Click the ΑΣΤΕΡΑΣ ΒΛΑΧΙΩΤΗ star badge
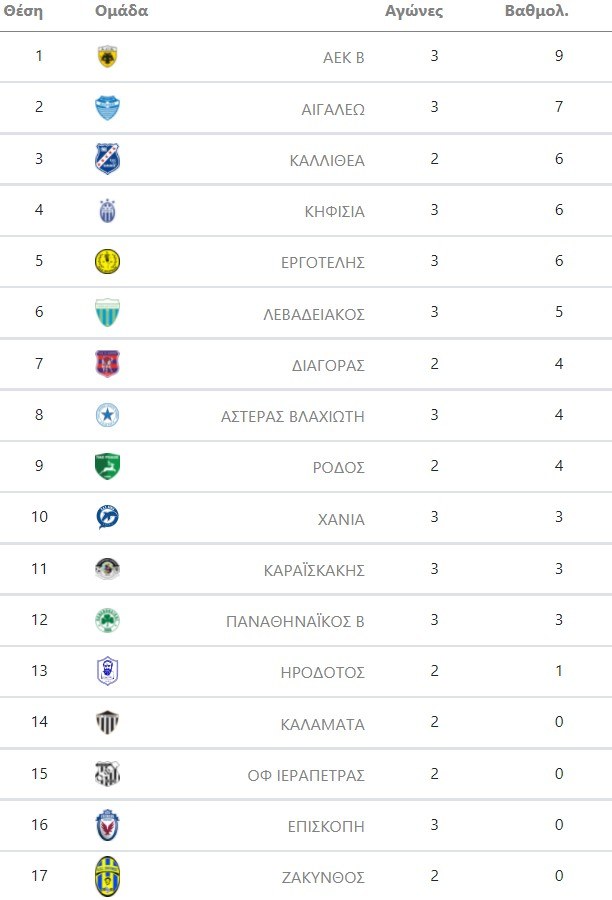This screenshot has width=612, height=900. (107, 415)
